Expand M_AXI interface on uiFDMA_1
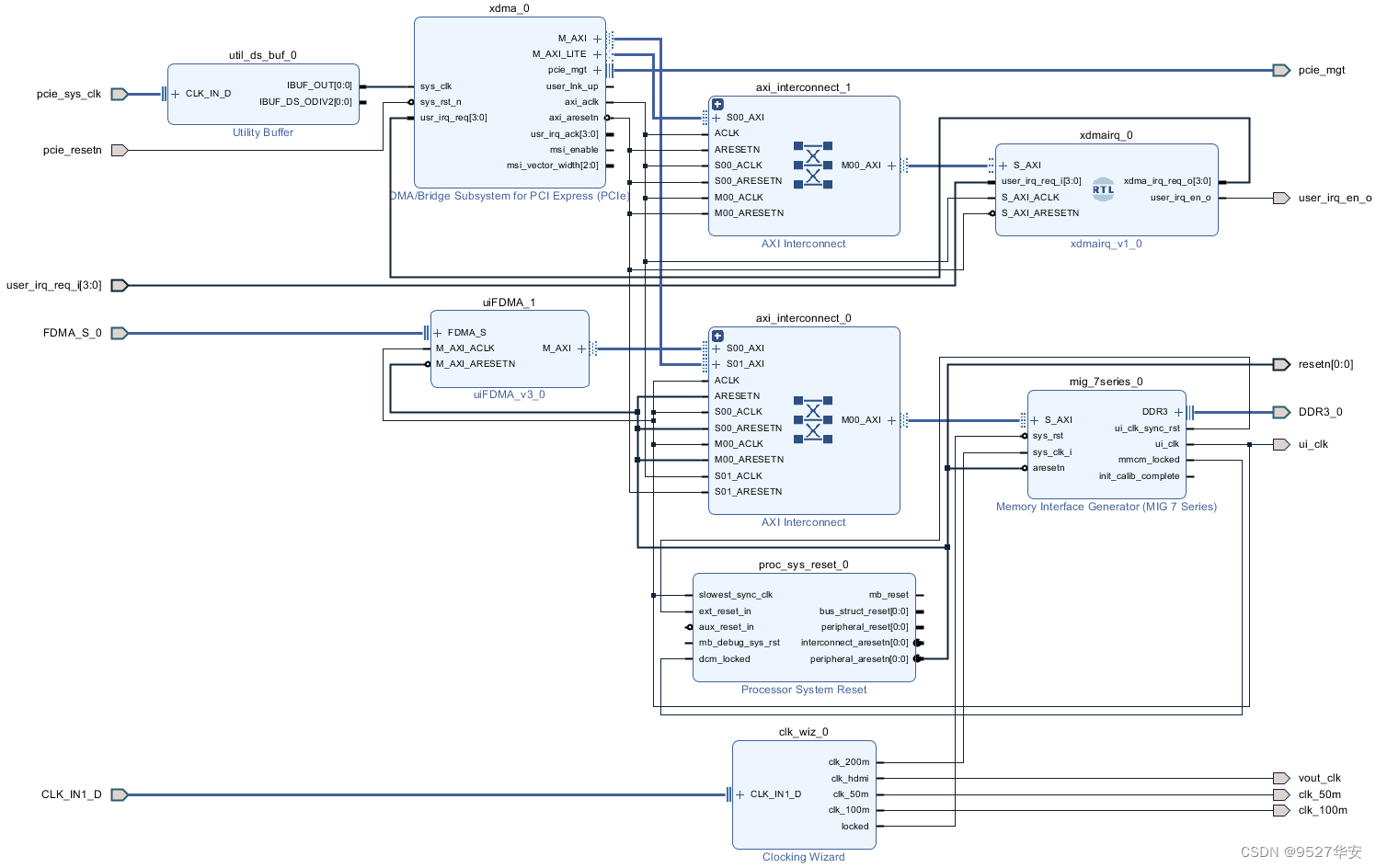 [x=581, y=348]
